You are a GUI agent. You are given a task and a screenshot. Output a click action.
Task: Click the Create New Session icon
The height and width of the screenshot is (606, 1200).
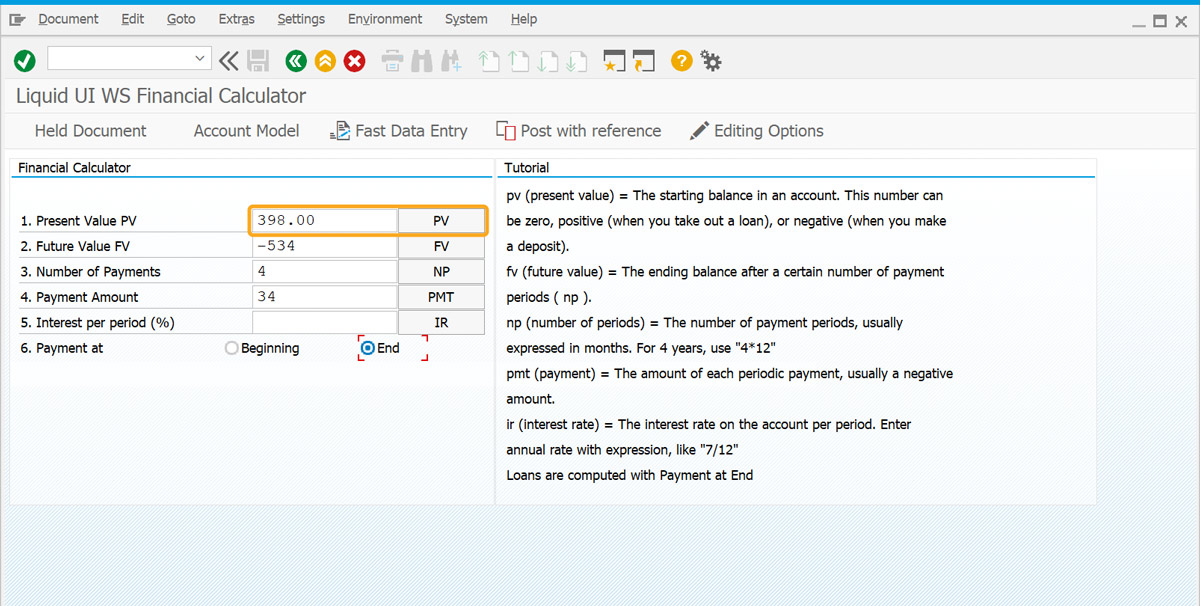pyautogui.click(x=613, y=61)
